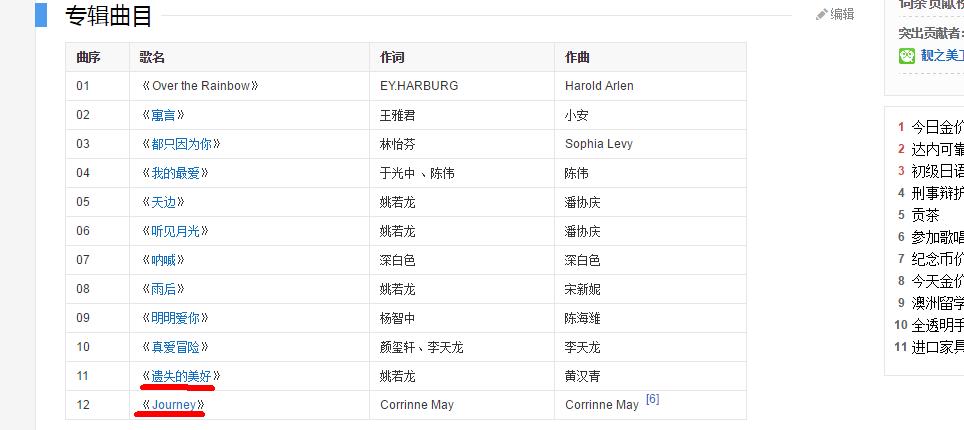The width and height of the screenshot is (964, 430).
Task: Click the pencil edit icon
Action: coord(822,14)
